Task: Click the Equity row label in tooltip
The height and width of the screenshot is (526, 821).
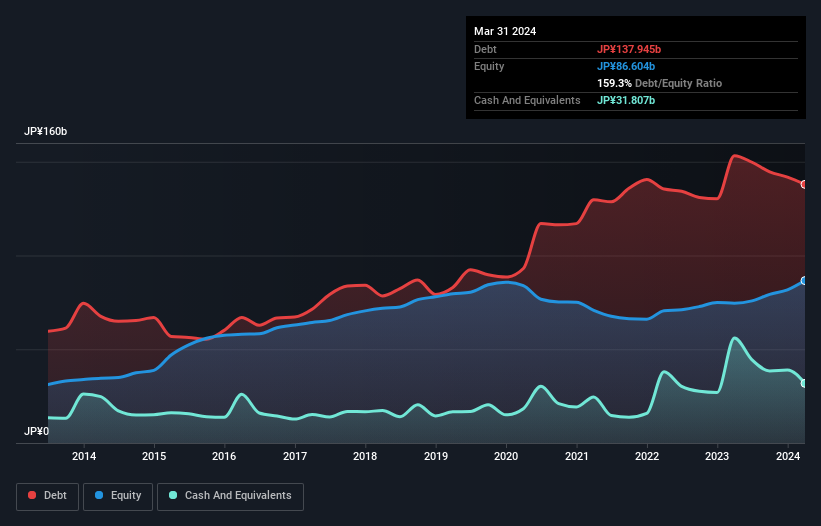Action: click(489, 66)
